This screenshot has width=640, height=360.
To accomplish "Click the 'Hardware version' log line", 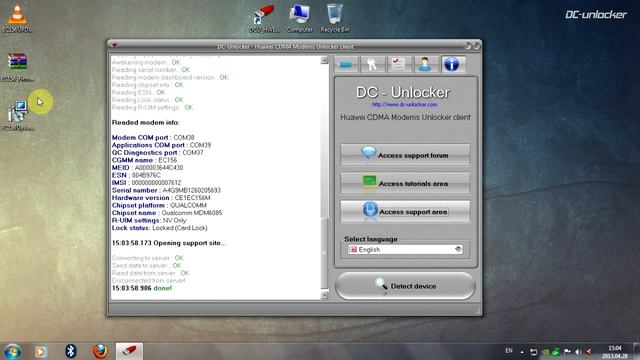I will click(161, 198).
